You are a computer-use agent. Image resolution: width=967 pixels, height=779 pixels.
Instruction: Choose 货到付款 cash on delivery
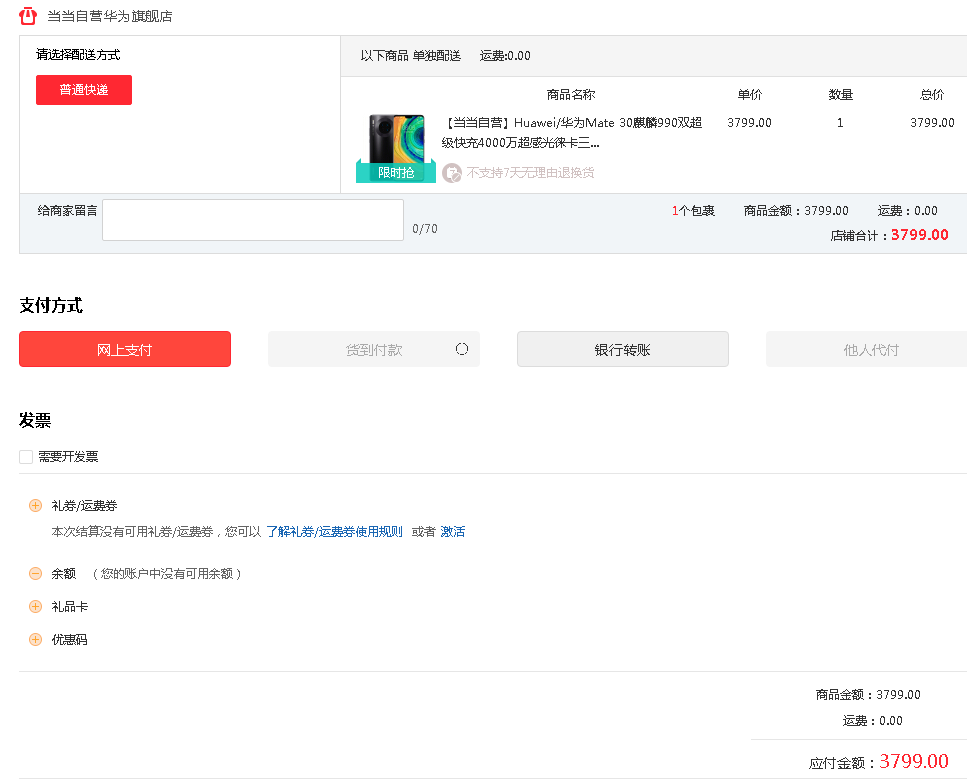[x=374, y=349]
